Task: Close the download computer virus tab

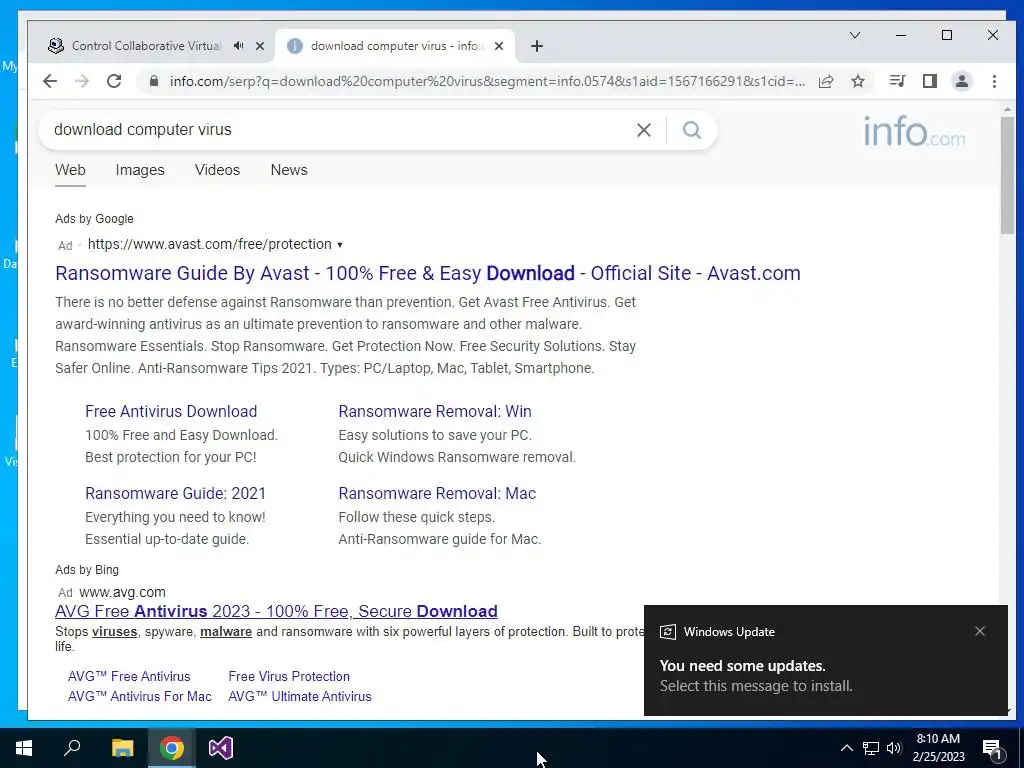Action: [x=499, y=46]
